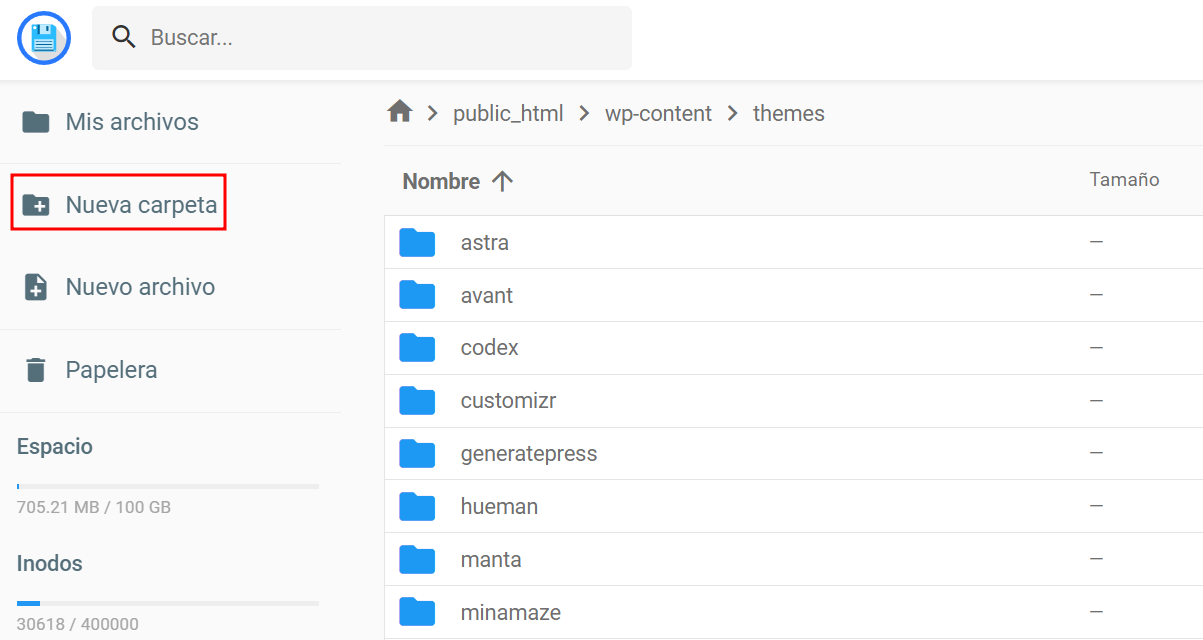Open the themes breadcrumb item
1203x640 pixels.
[788, 113]
